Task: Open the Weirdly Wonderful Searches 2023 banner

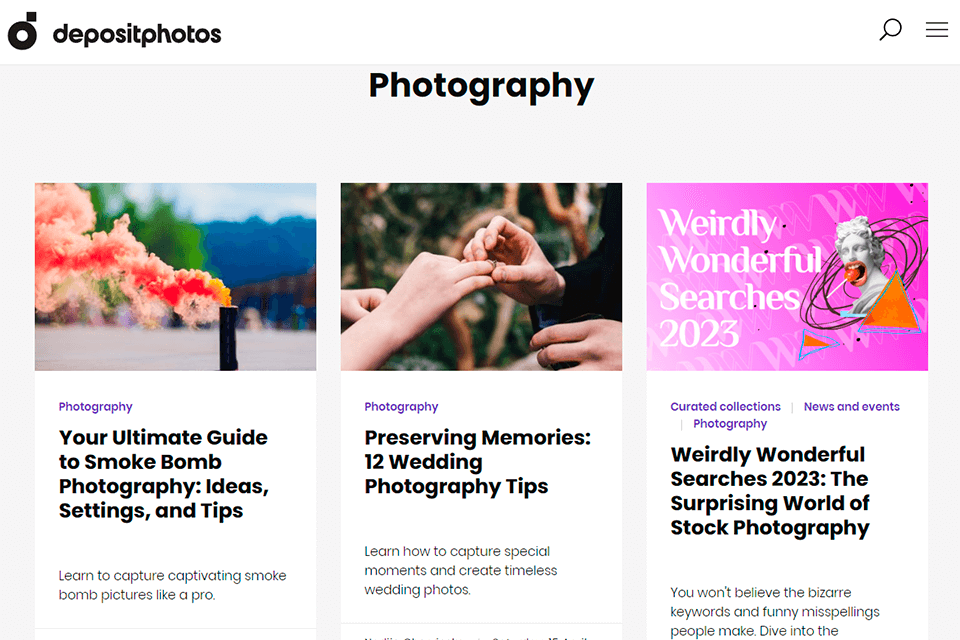Action: click(787, 277)
